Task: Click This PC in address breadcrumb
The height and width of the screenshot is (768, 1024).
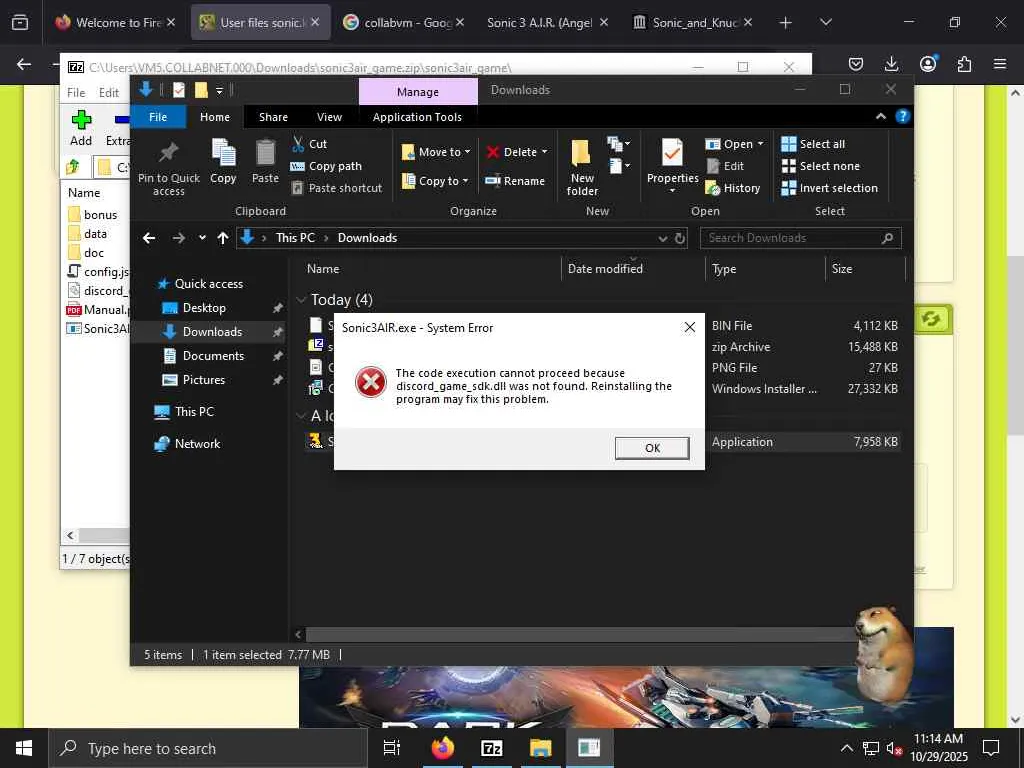Action: (295, 238)
